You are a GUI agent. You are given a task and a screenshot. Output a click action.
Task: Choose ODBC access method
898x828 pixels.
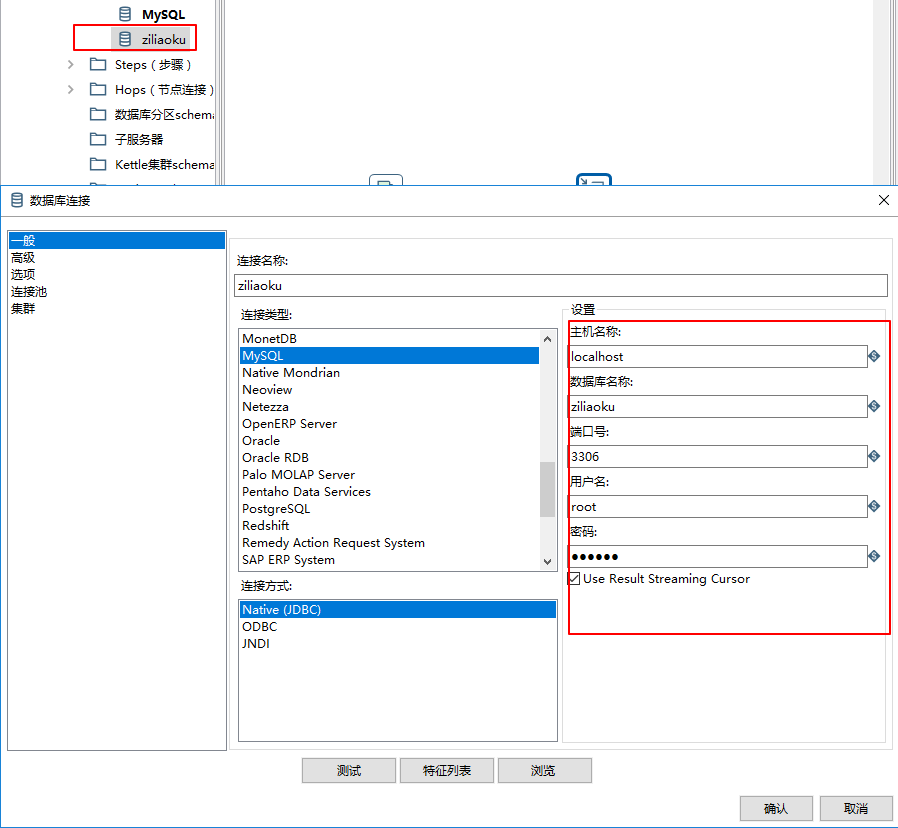coord(397,626)
